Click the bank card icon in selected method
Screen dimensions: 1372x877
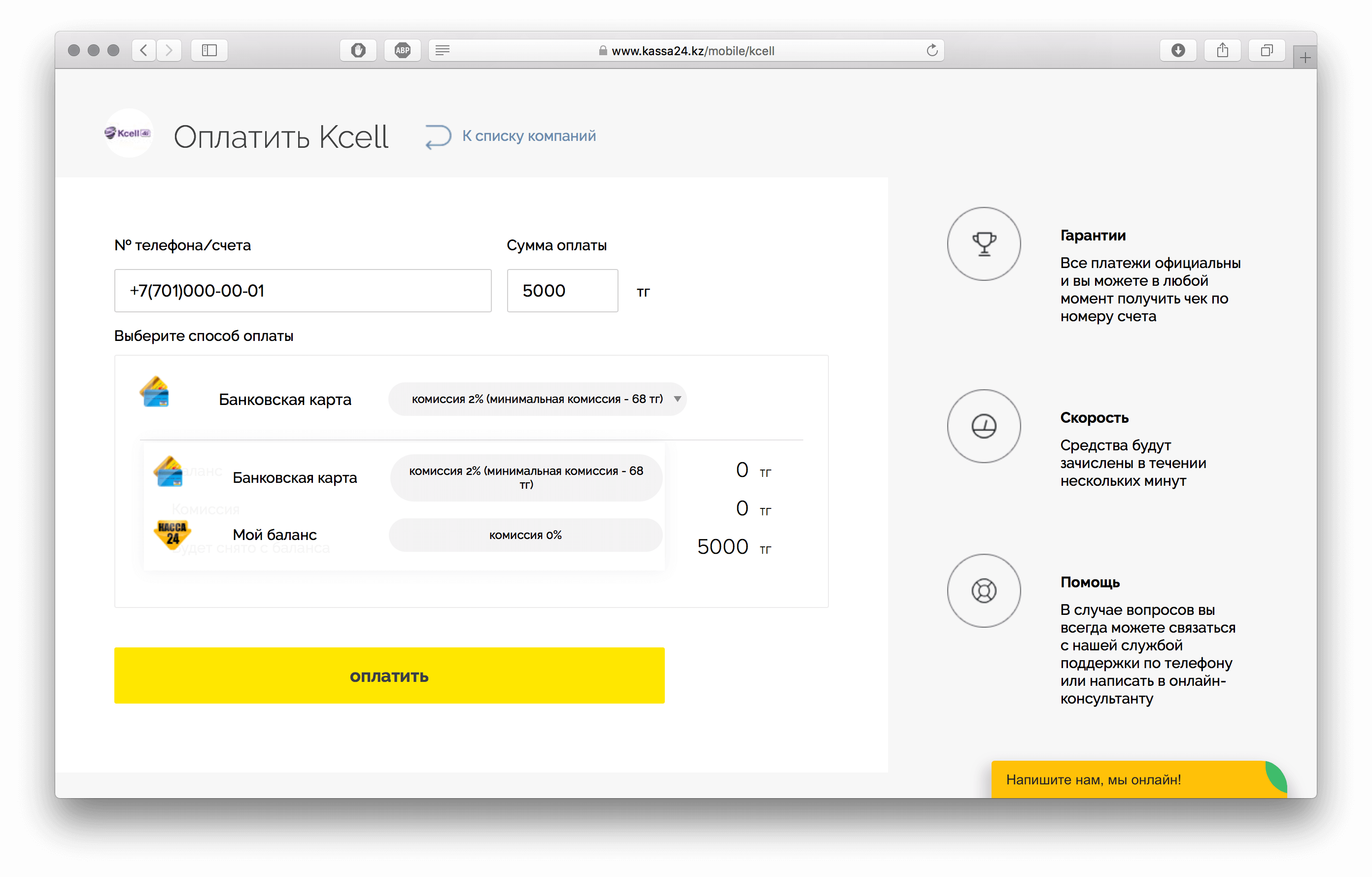154,392
